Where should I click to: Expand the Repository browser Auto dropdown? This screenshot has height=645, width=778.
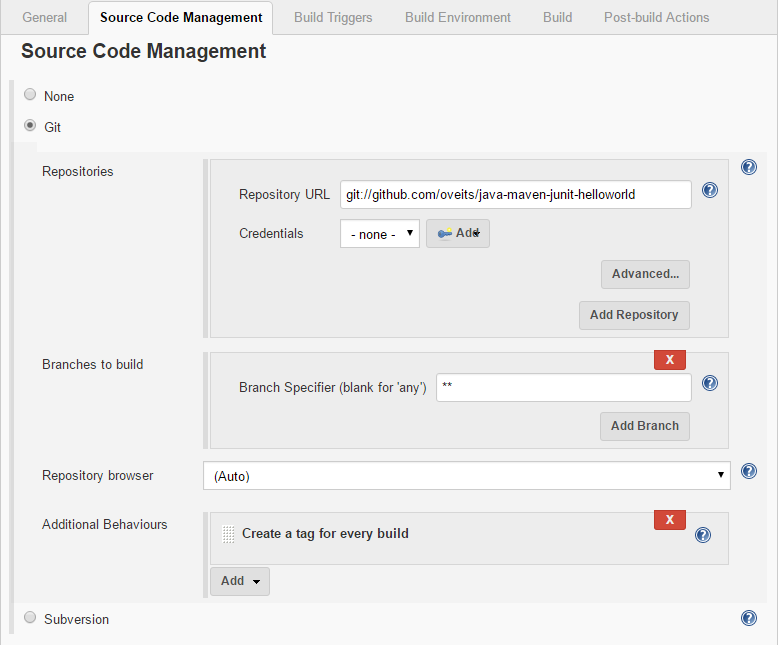466,476
